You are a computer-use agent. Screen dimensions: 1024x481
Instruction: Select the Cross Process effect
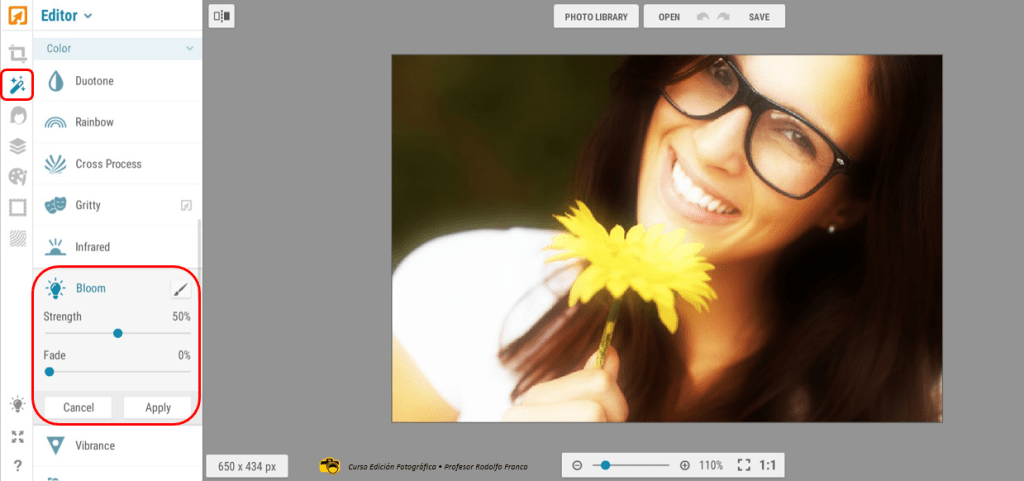click(x=108, y=164)
